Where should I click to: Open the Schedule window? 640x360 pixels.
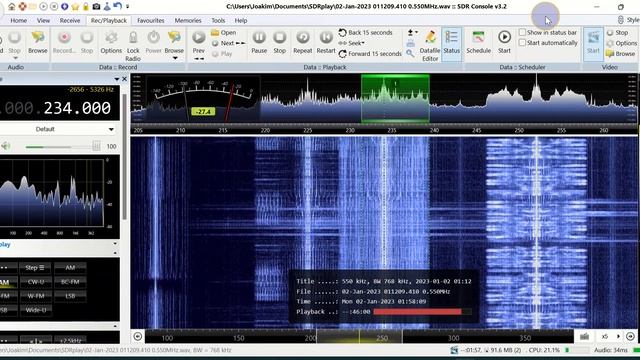[478, 42]
